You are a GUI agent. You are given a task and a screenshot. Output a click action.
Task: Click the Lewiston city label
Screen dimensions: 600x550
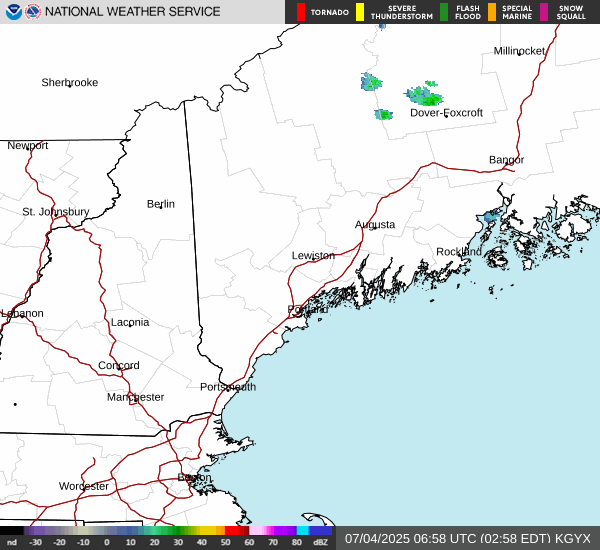click(313, 255)
